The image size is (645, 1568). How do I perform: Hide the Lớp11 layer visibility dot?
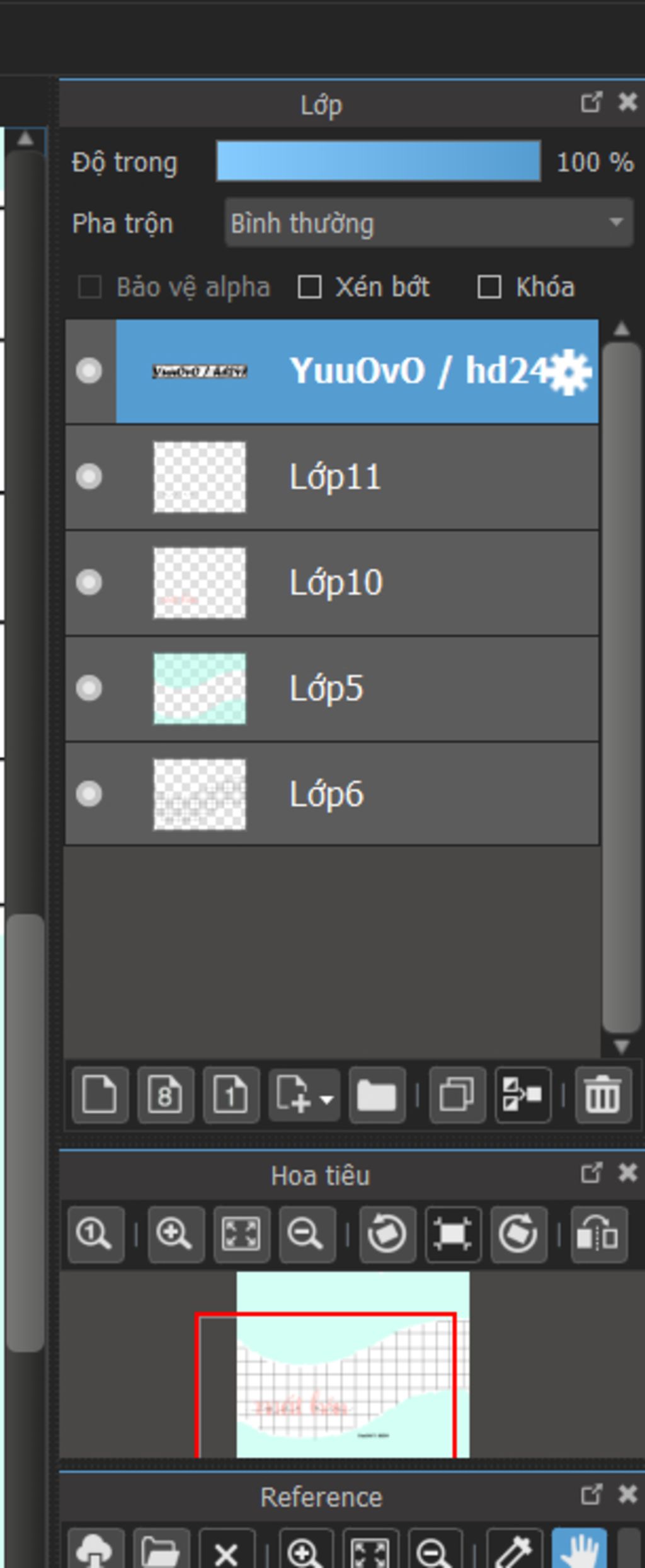pyautogui.click(x=89, y=476)
